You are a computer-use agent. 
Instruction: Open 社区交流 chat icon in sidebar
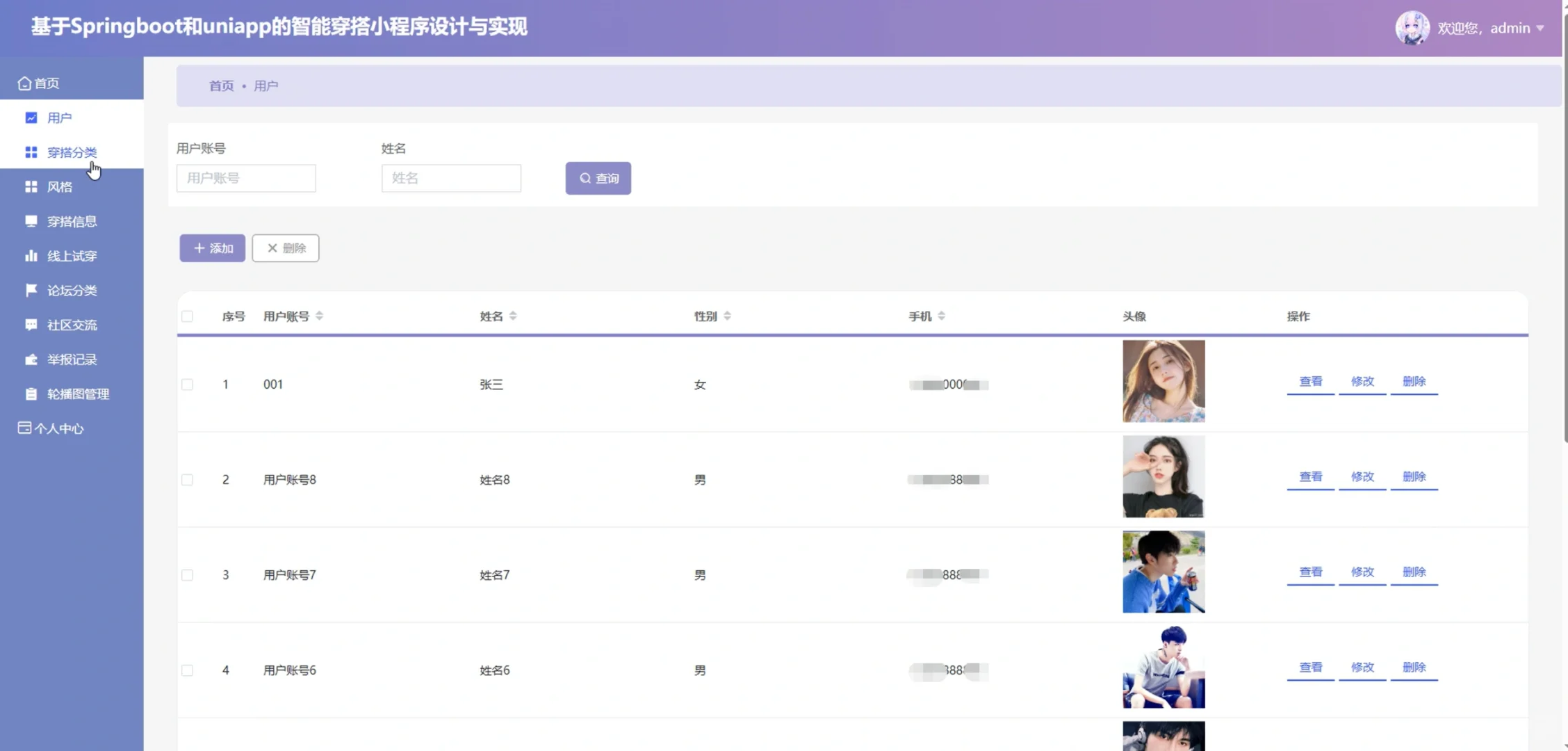(31, 325)
